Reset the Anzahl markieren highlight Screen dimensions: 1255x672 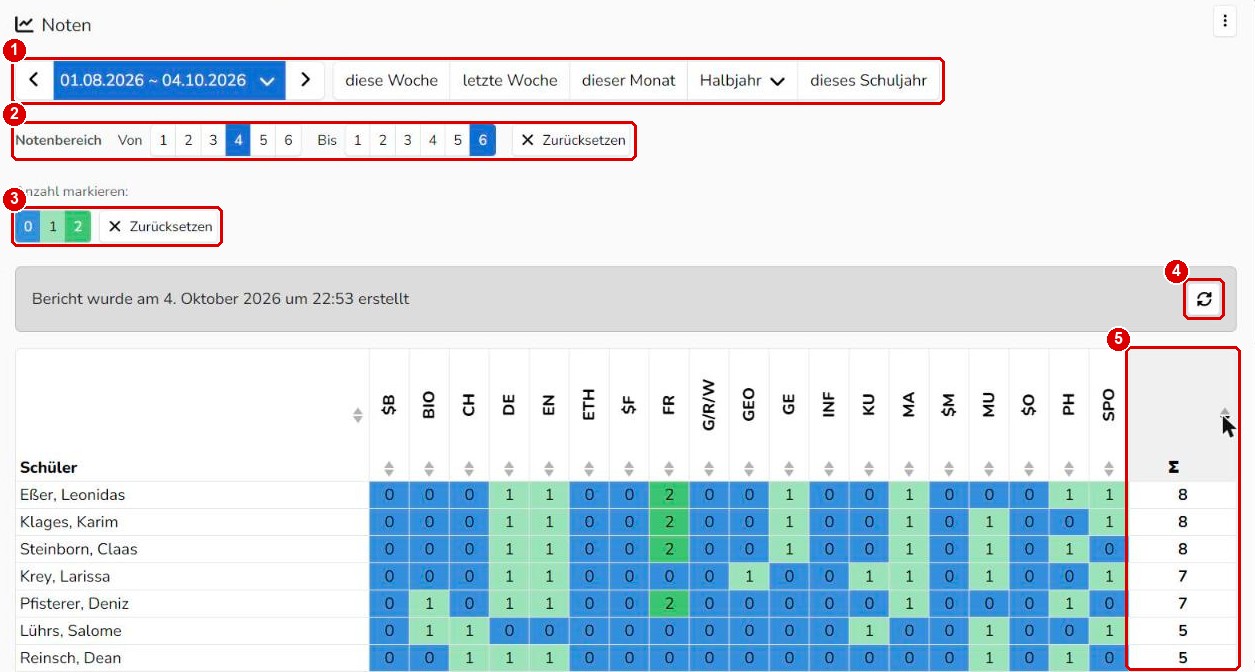[160, 227]
